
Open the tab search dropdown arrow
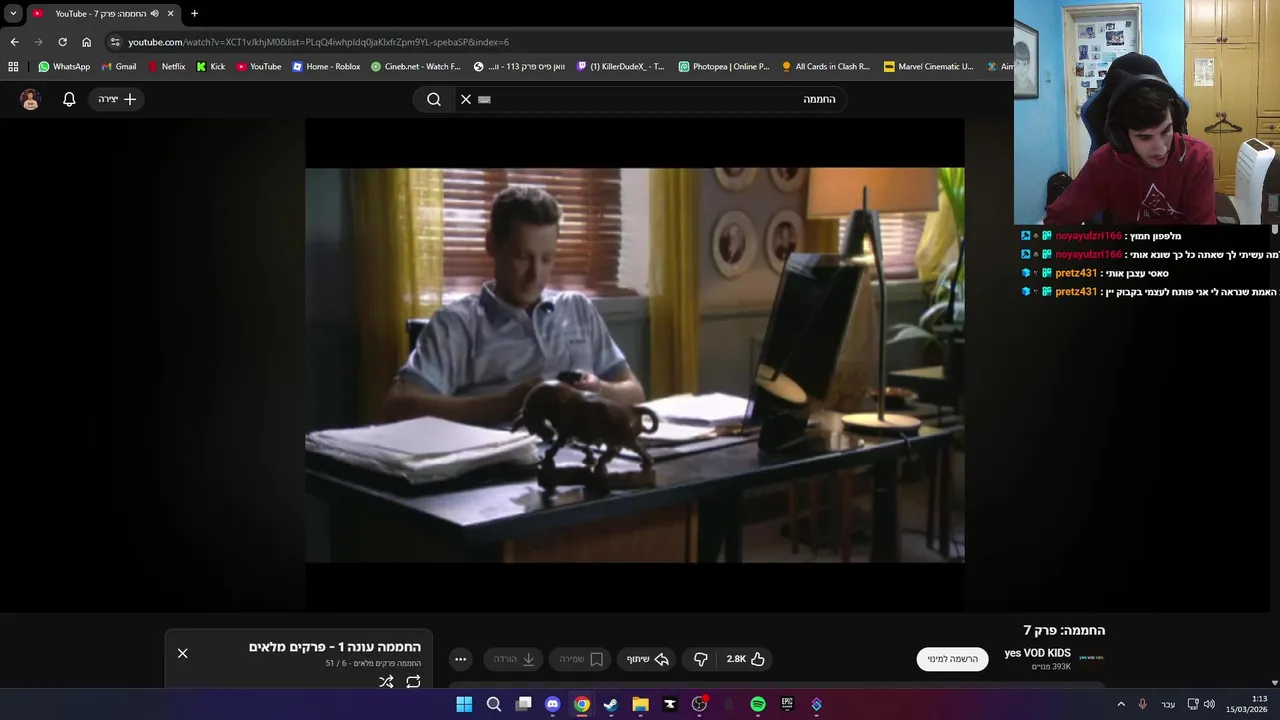click(x=13, y=13)
